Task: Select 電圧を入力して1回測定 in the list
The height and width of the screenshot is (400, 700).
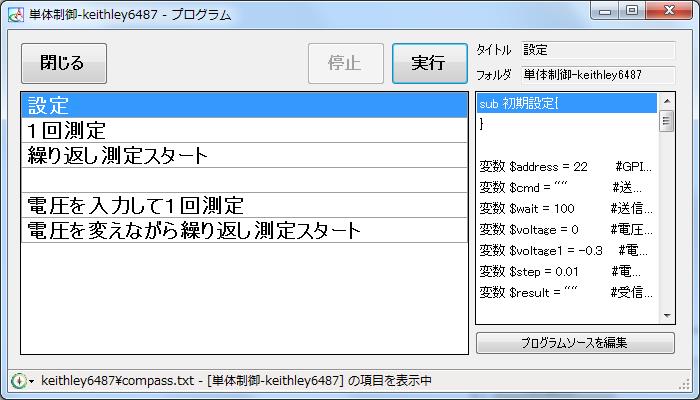Action: [x=244, y=205]
